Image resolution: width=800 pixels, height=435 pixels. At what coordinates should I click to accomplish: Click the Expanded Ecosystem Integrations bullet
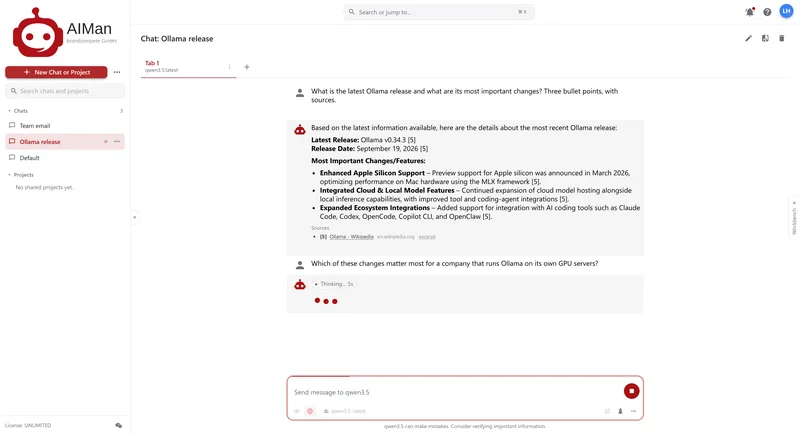click(480, 212)
